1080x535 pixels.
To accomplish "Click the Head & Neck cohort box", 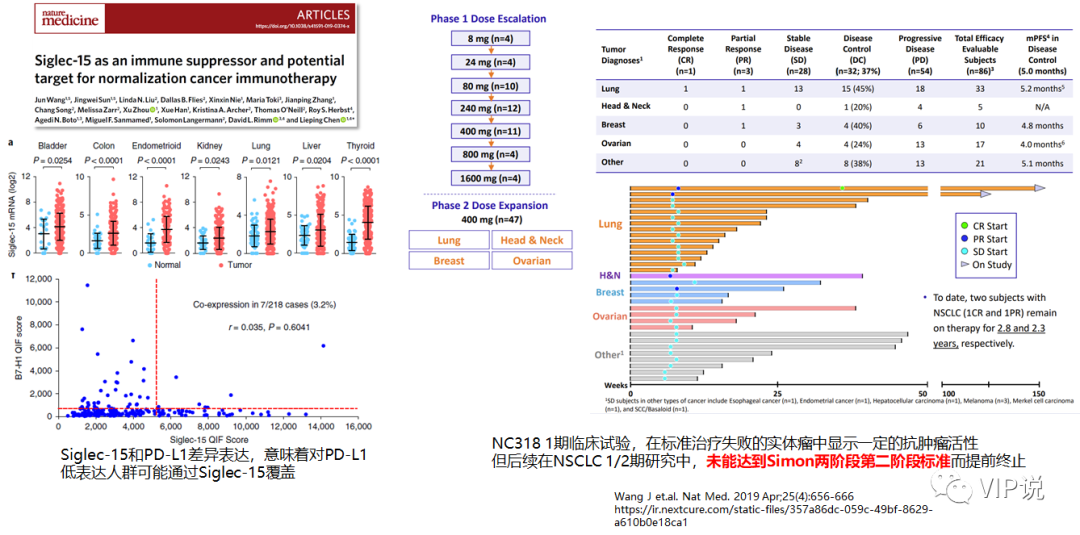I will point(532,240).
